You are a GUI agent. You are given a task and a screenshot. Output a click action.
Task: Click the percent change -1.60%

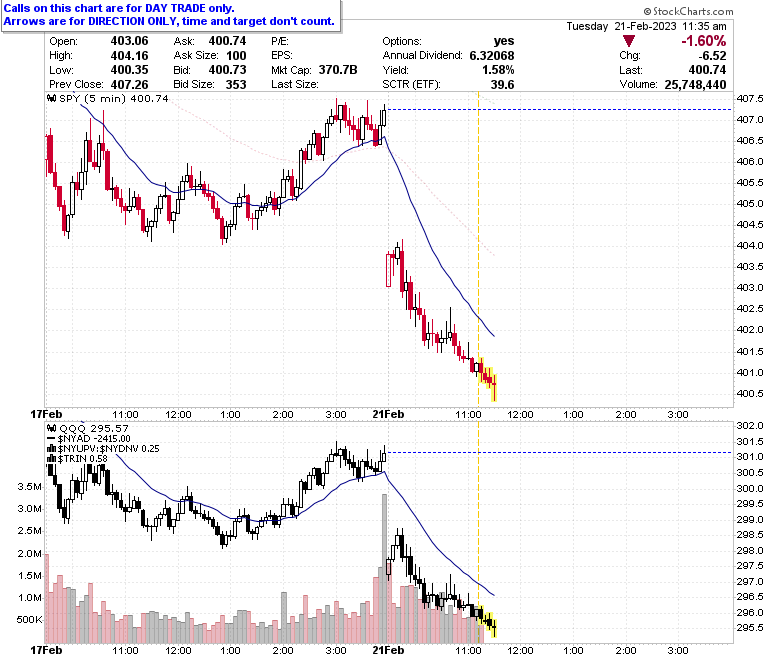[x=703, y=41]
